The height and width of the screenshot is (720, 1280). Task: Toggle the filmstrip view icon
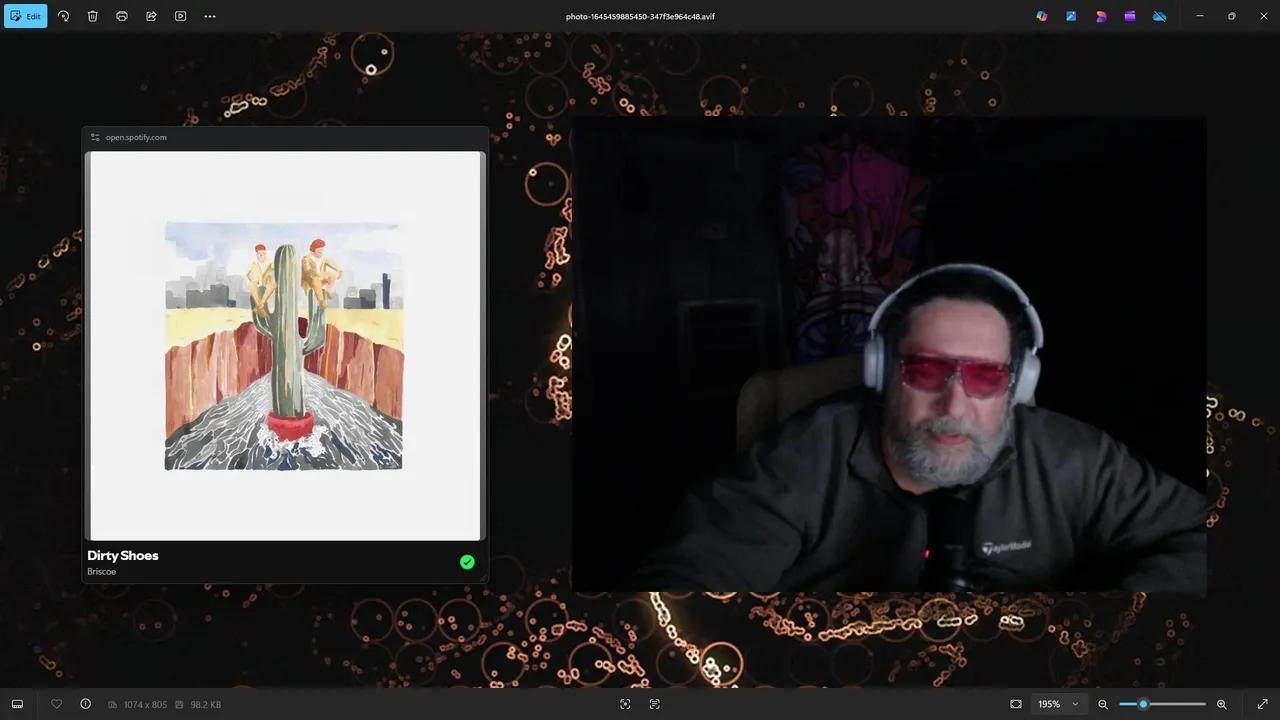tap(17, 704)
